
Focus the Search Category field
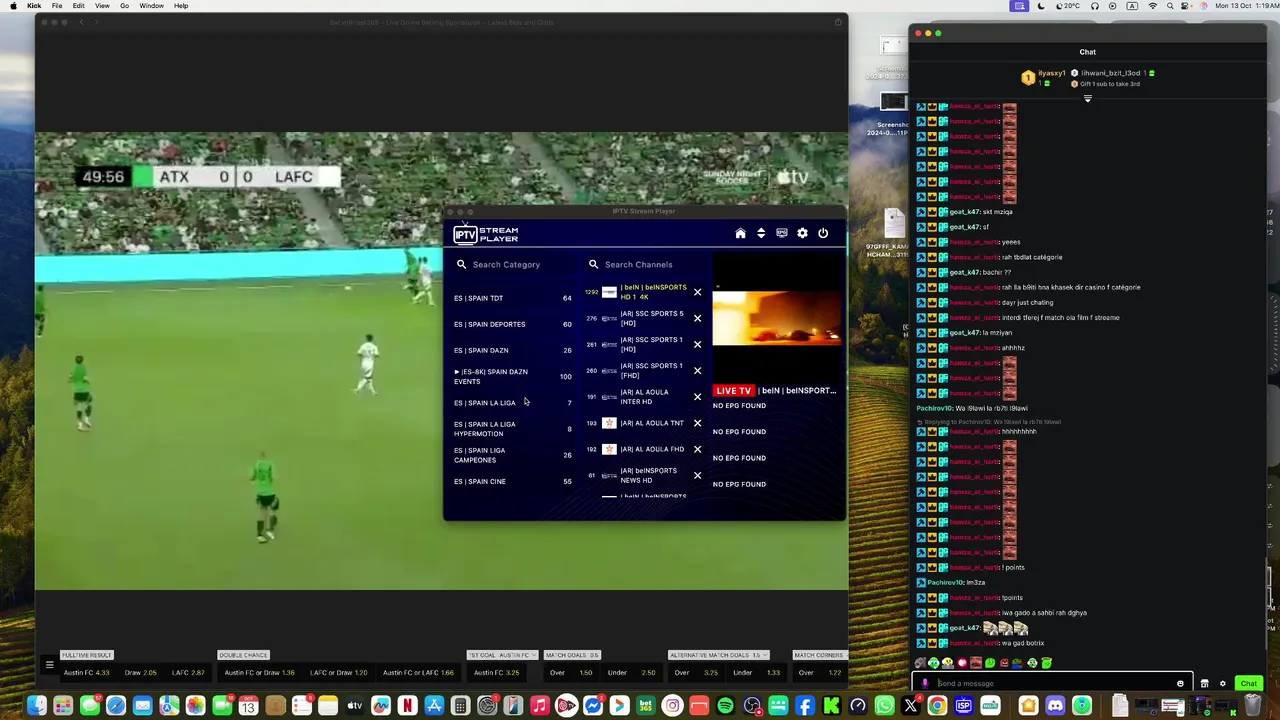click(x=514, y=264)
